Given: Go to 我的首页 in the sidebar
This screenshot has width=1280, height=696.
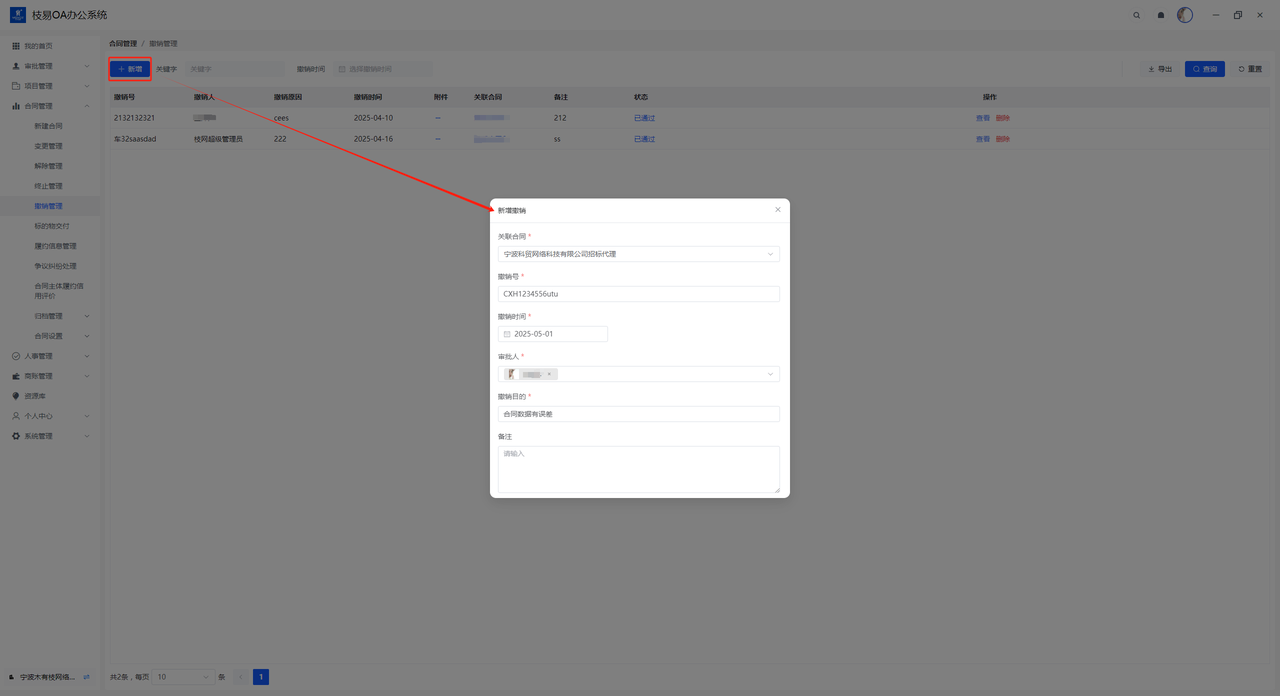Looking at the screenshot, I should point(38,46).
